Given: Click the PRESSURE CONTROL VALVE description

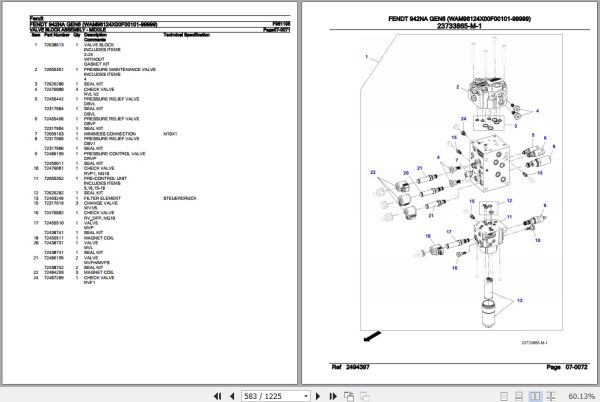Looking at the screenshot, I should point(114,154).
